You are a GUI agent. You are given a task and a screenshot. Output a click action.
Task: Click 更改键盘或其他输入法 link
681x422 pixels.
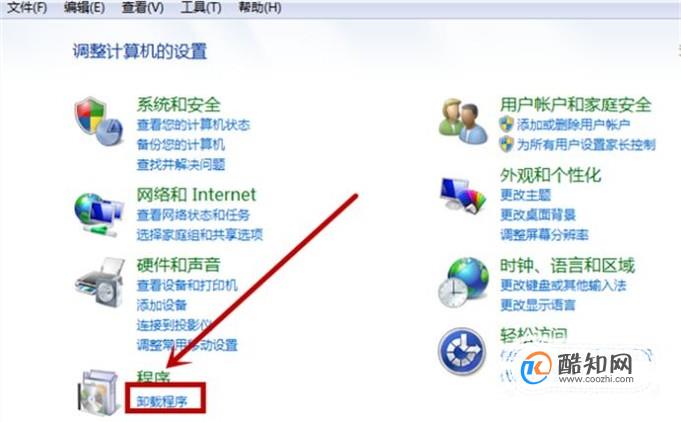click(x=563, y=285)
